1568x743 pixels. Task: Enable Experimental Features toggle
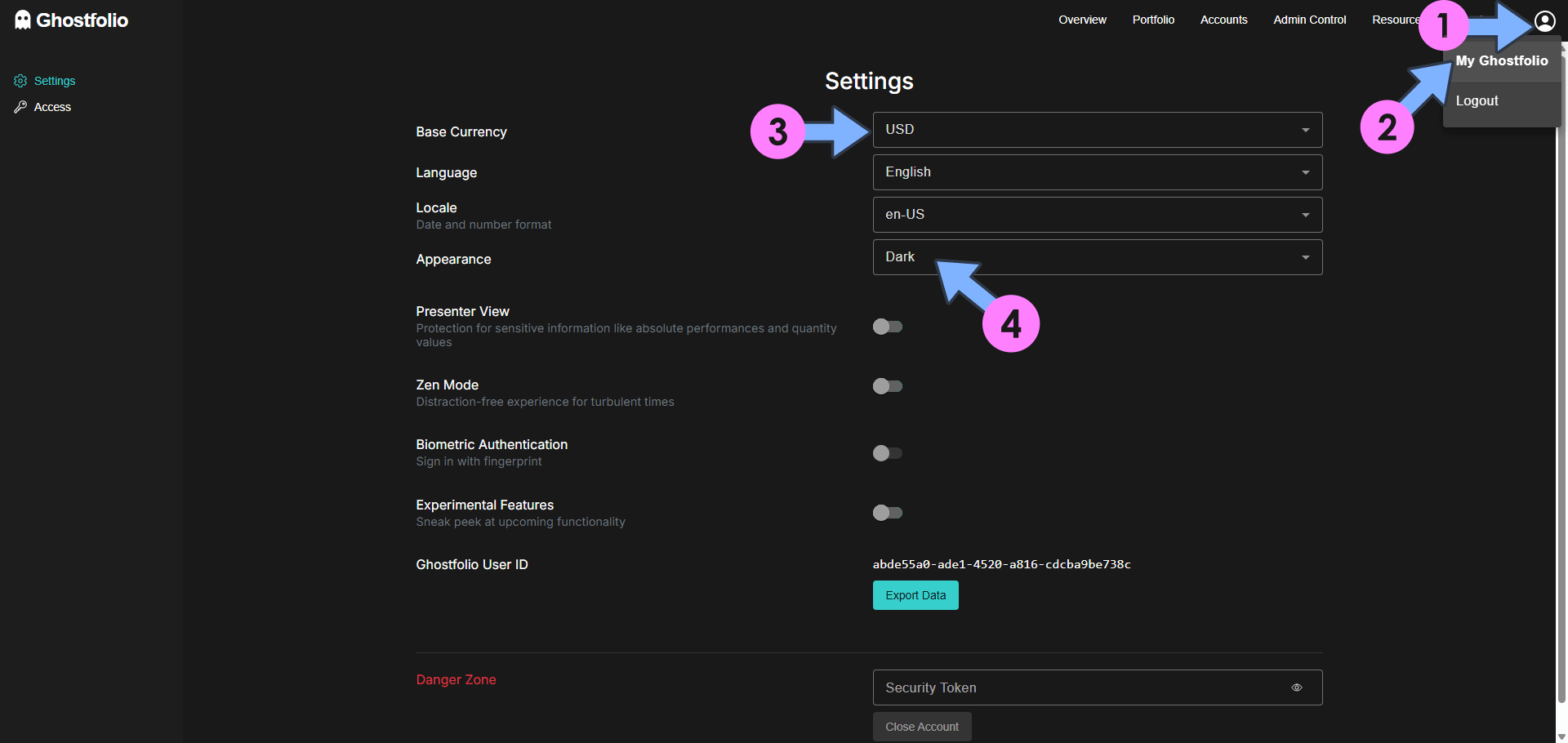(887, 513)
